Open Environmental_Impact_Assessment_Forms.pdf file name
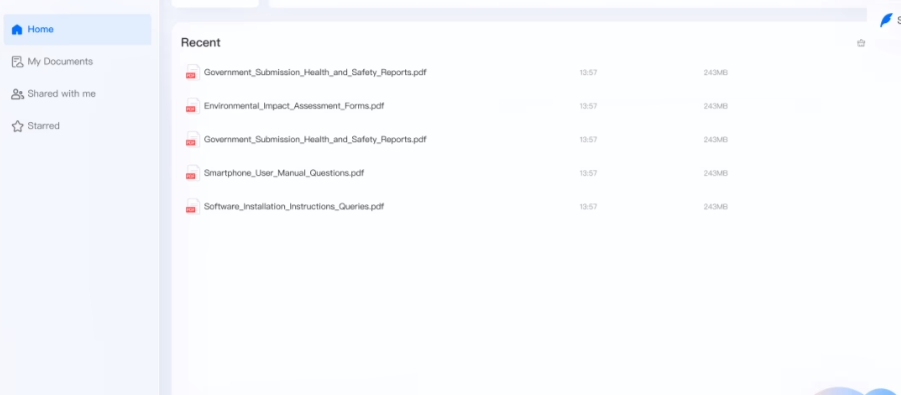The width and height of the screenshot is (901, 395). pos(294,106)
